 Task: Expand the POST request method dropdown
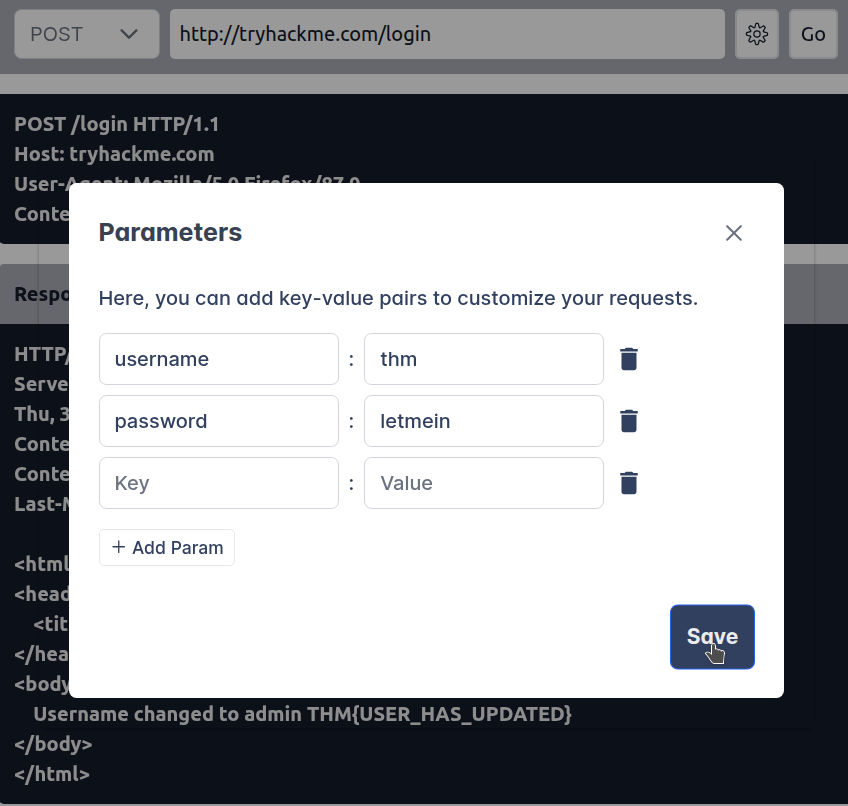[x=86, y=34]
